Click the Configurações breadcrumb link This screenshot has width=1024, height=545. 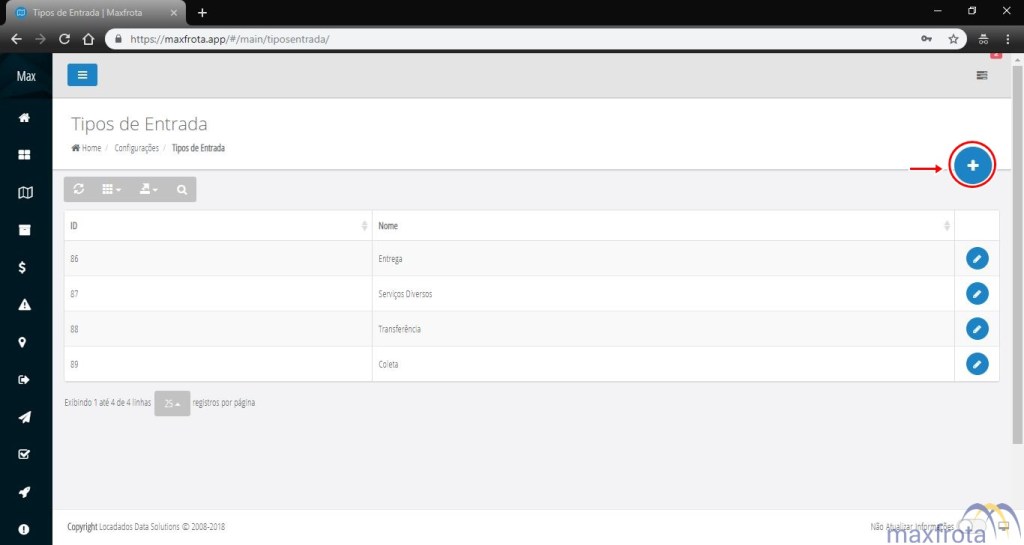point(137,148)
